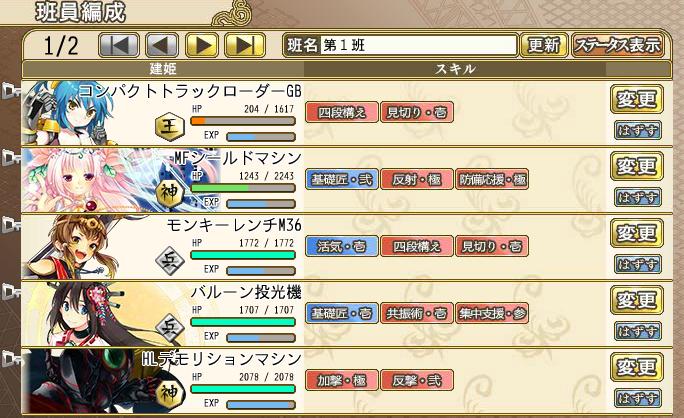Click 変更 for コンパクトトラックローダーGB
The image size is (684, 418).
(x=637, y=99)
